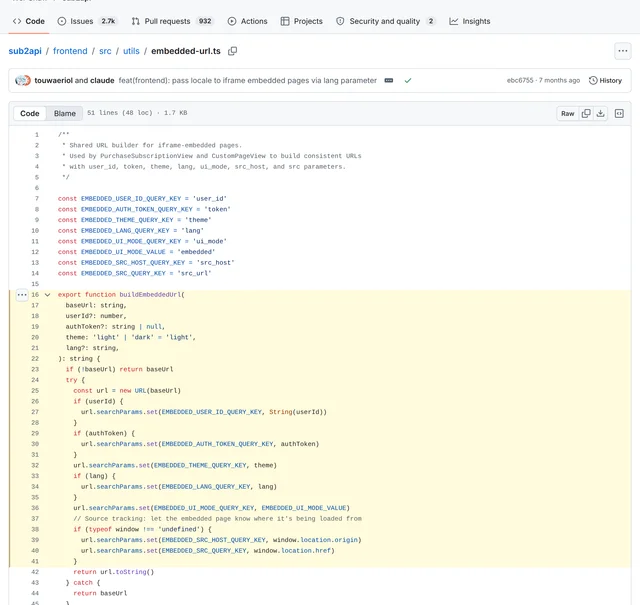Open the Insights tab
The height and width of the screenshot is (605, 640).
[469, 21]
